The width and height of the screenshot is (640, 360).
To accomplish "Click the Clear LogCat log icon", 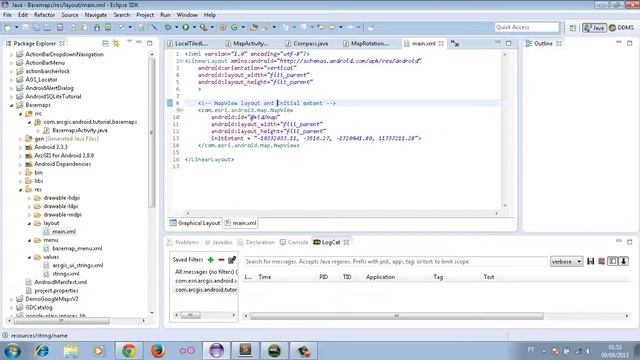I will point(601,261).
